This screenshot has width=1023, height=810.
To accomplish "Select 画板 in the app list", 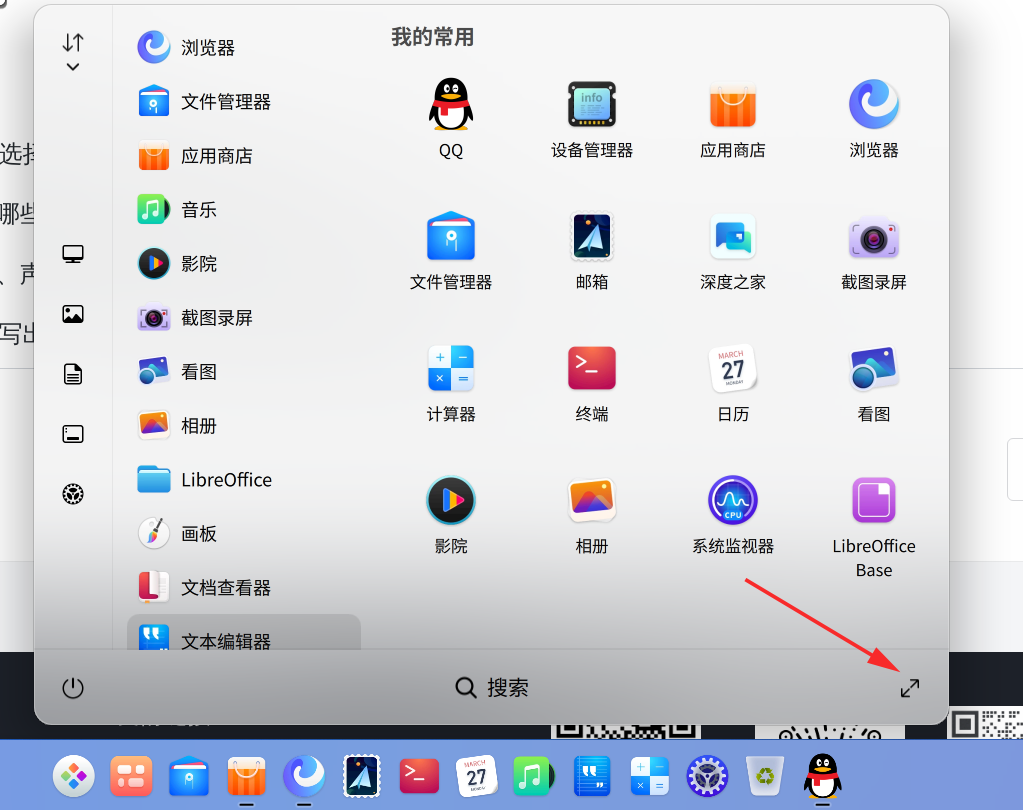I will (x=243, y=533).
